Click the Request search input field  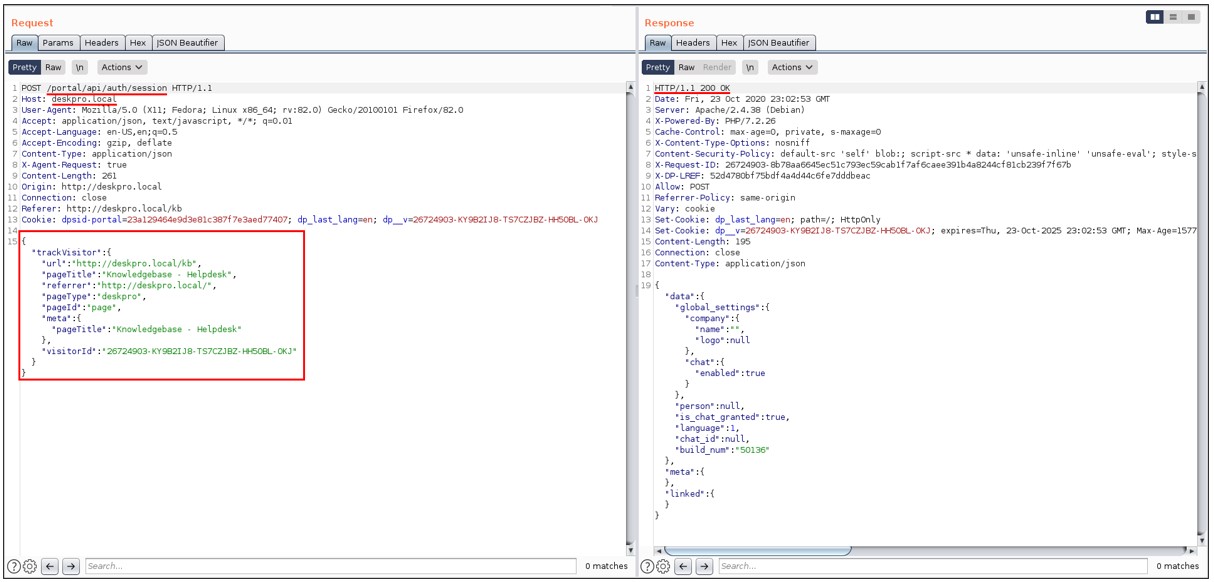point(330,566)
